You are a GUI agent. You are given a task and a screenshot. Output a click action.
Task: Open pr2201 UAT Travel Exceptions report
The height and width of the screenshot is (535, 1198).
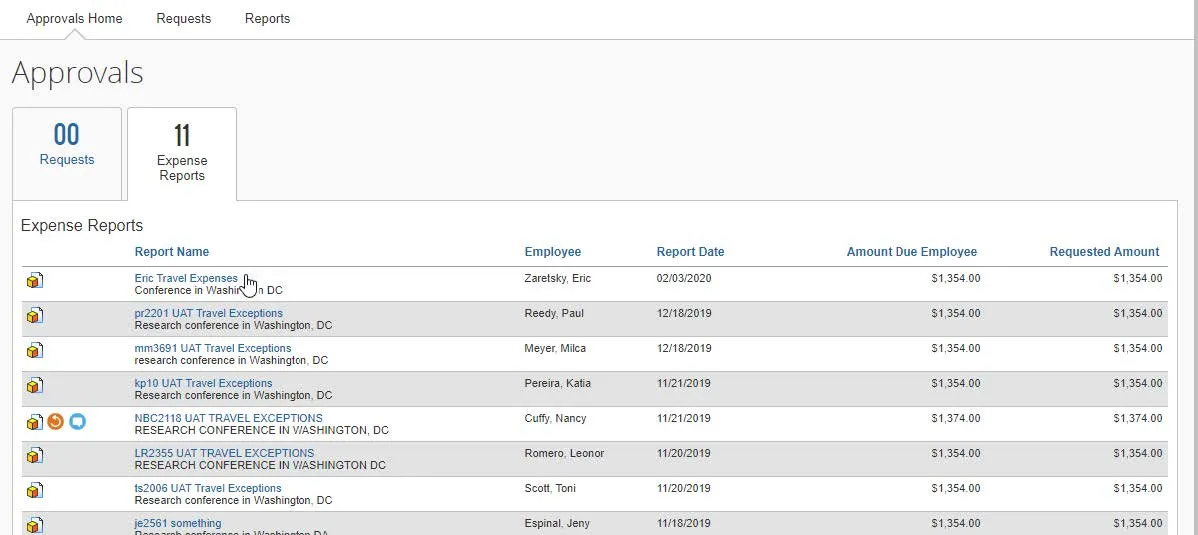(209, 313)
